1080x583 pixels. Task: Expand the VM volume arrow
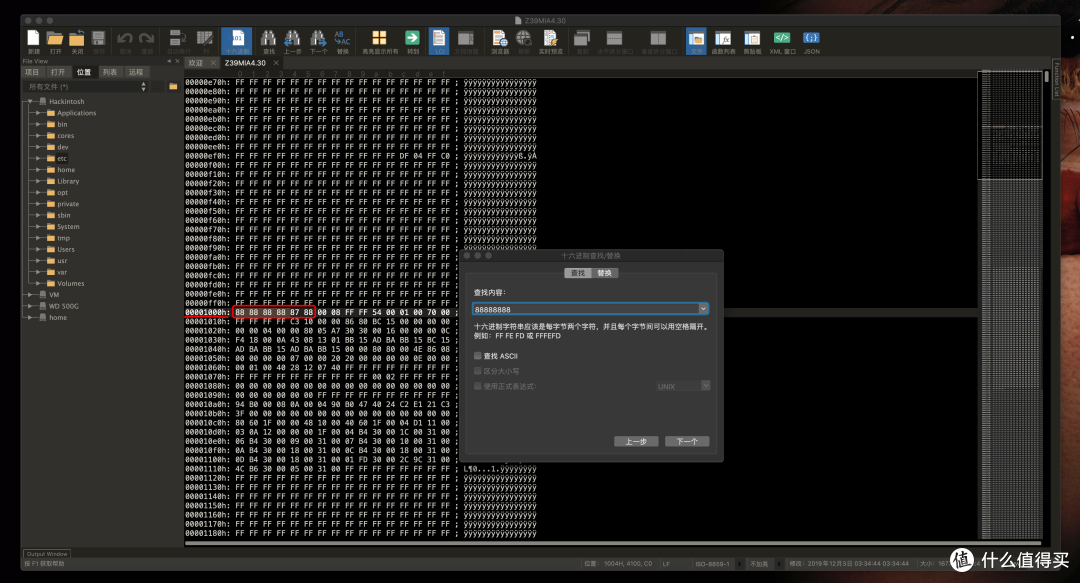pyautogui.click(x=30, y=294)
